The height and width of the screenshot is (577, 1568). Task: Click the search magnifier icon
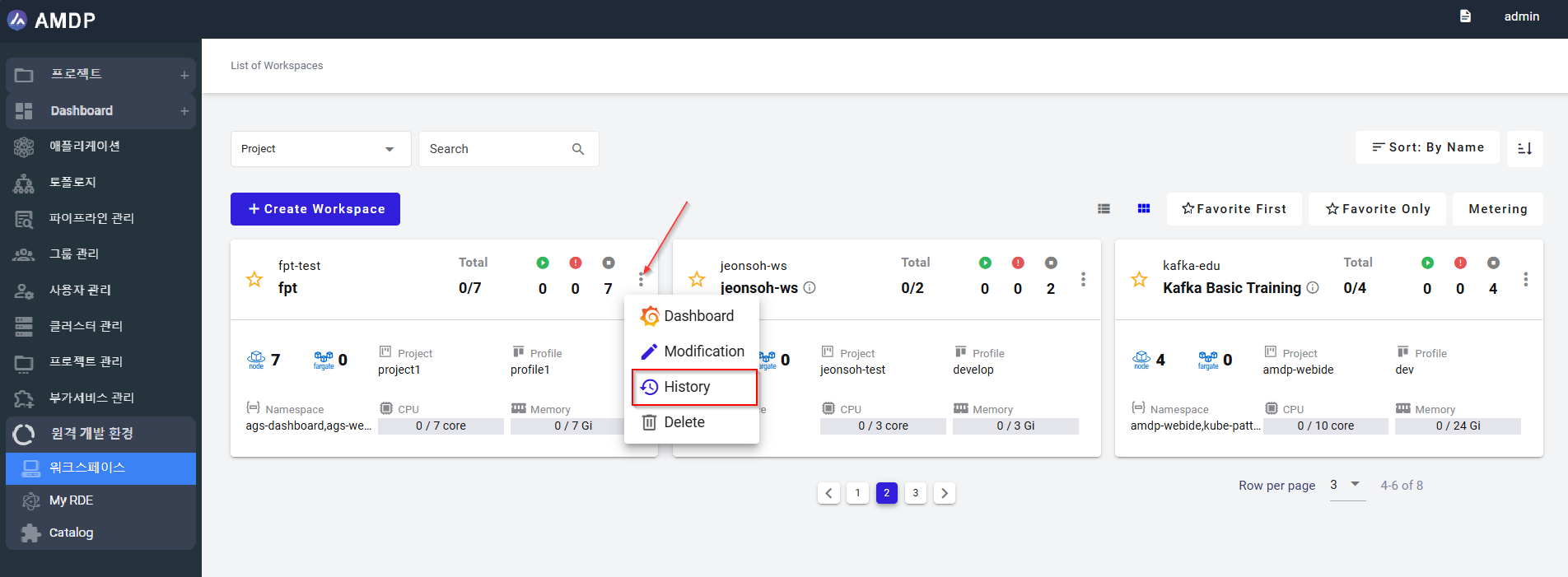tap(578, 149)
